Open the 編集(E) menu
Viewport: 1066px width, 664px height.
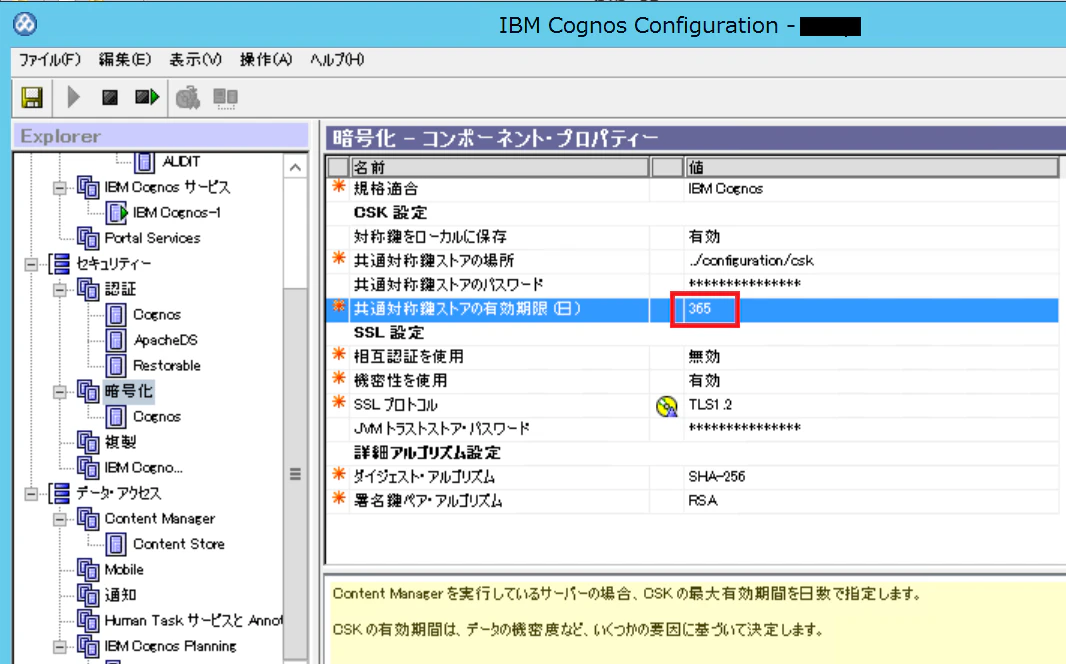coord(124,60)
